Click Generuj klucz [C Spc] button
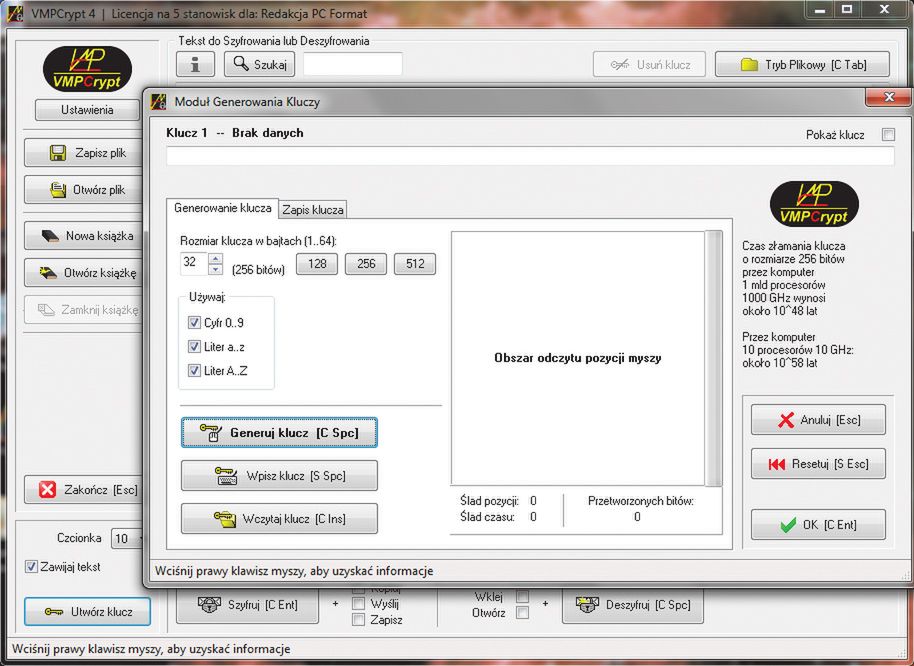 coord(279,432)
